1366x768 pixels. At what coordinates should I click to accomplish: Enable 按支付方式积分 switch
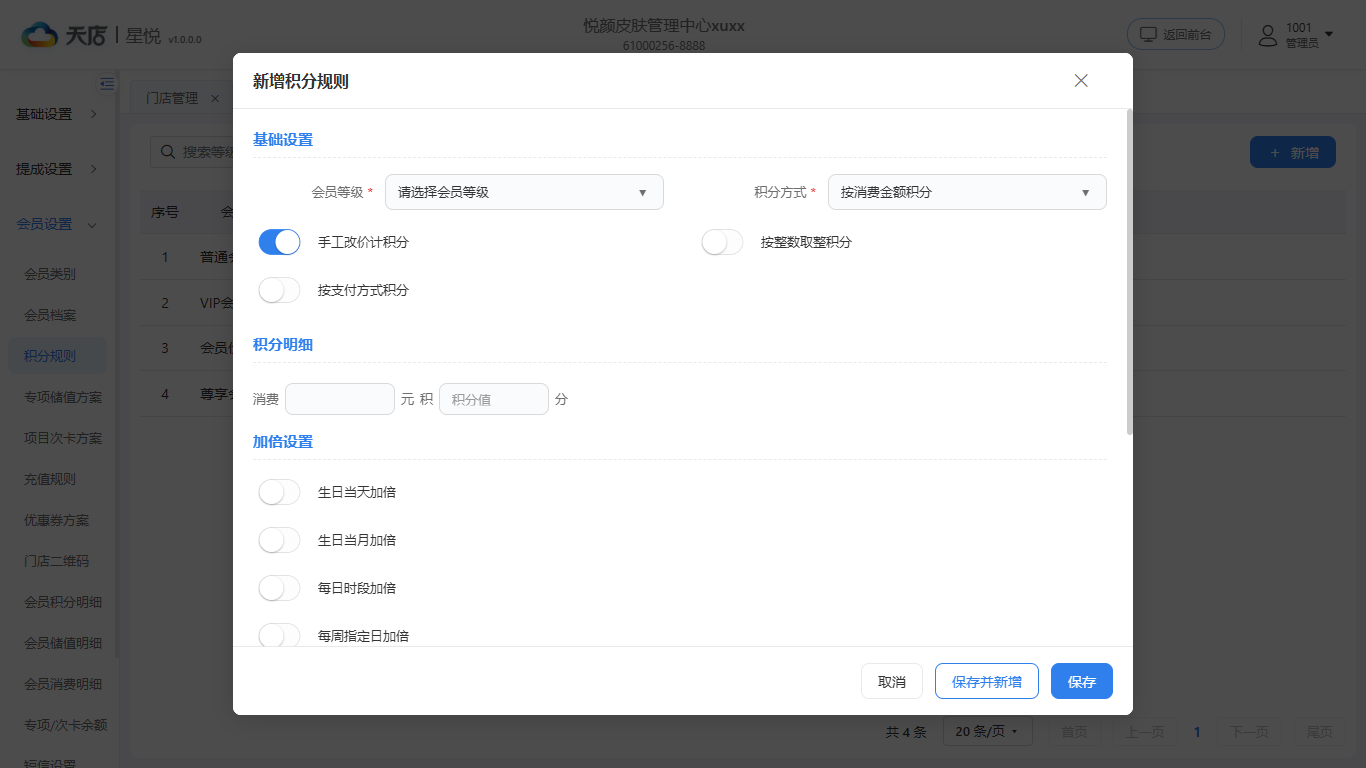[x=280, y=290]
